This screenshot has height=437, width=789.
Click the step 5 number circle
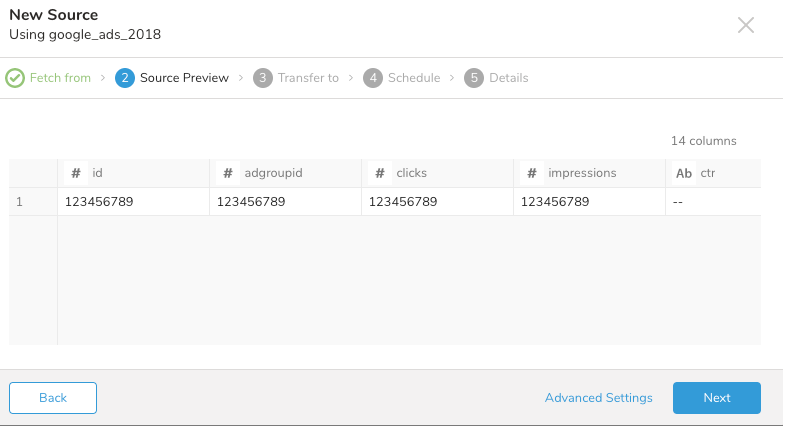pos(474,78)
